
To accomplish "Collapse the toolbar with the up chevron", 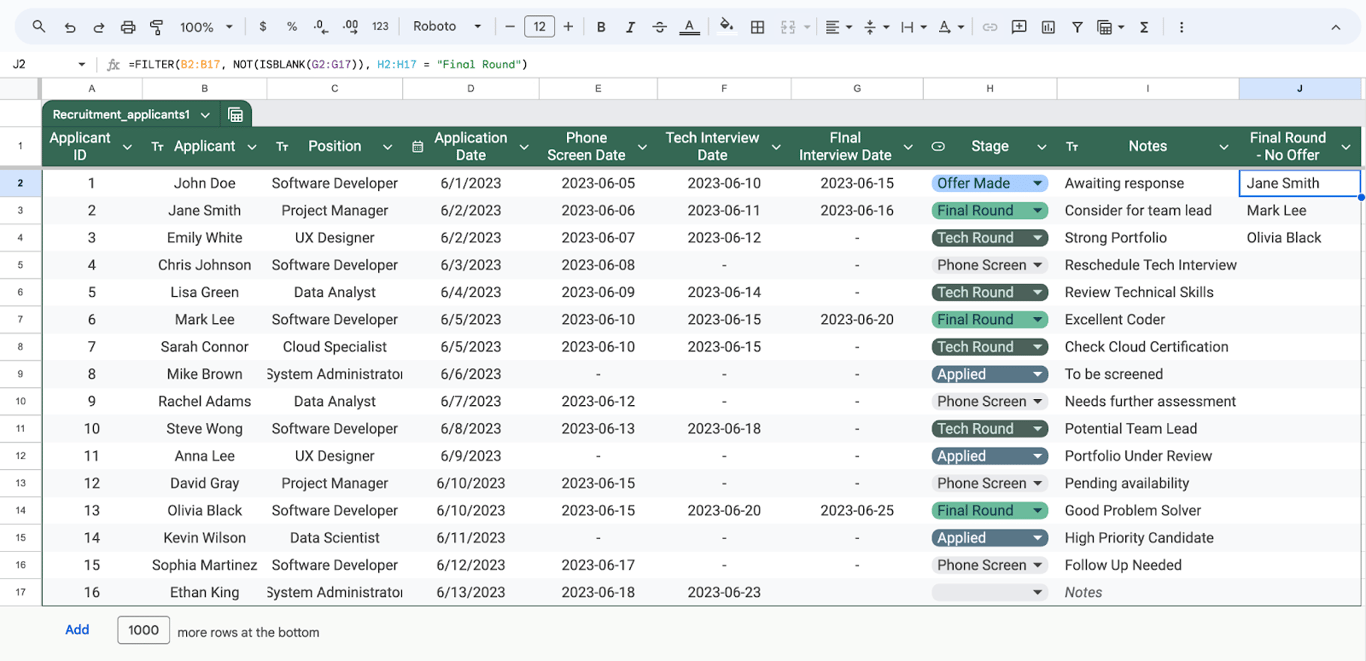I will [x=1336, y=27].
